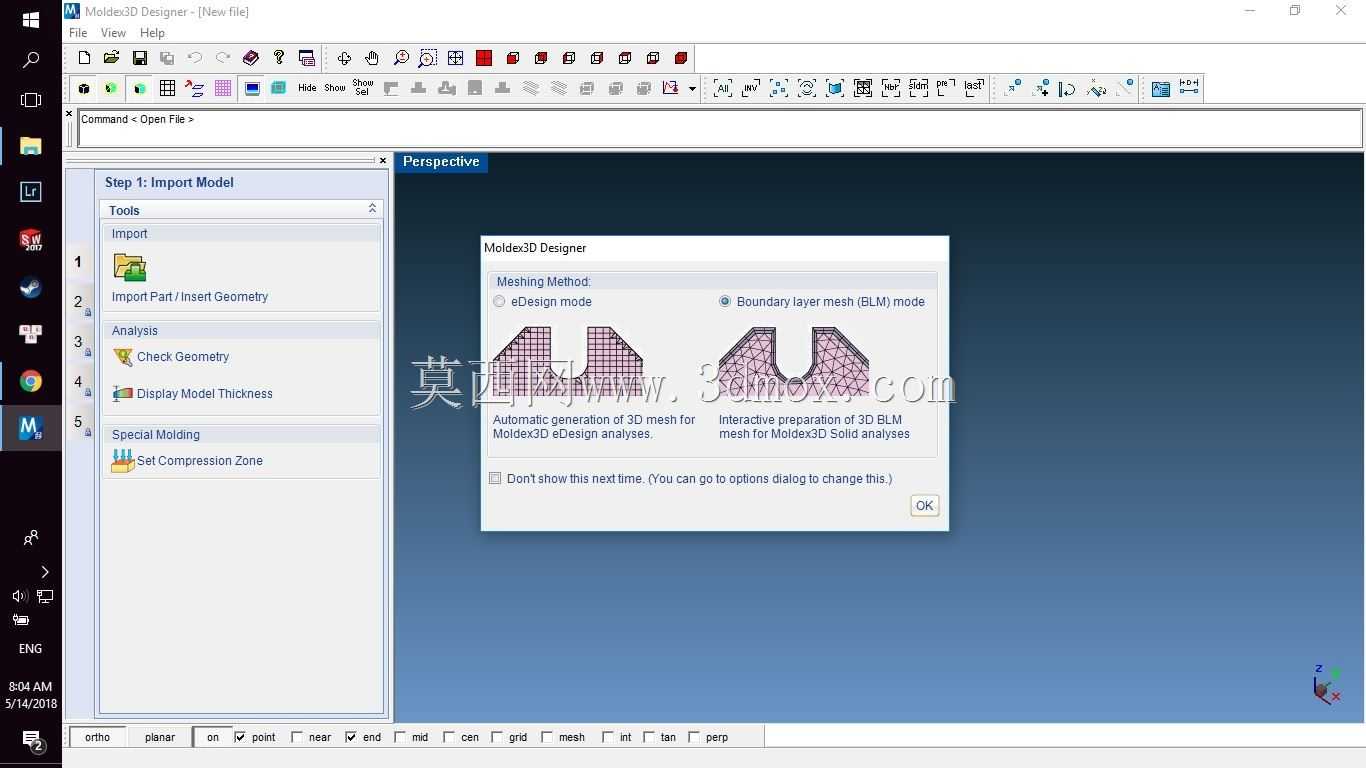
Task: Check the Don't show this next time box
Action: coord(495,479)
